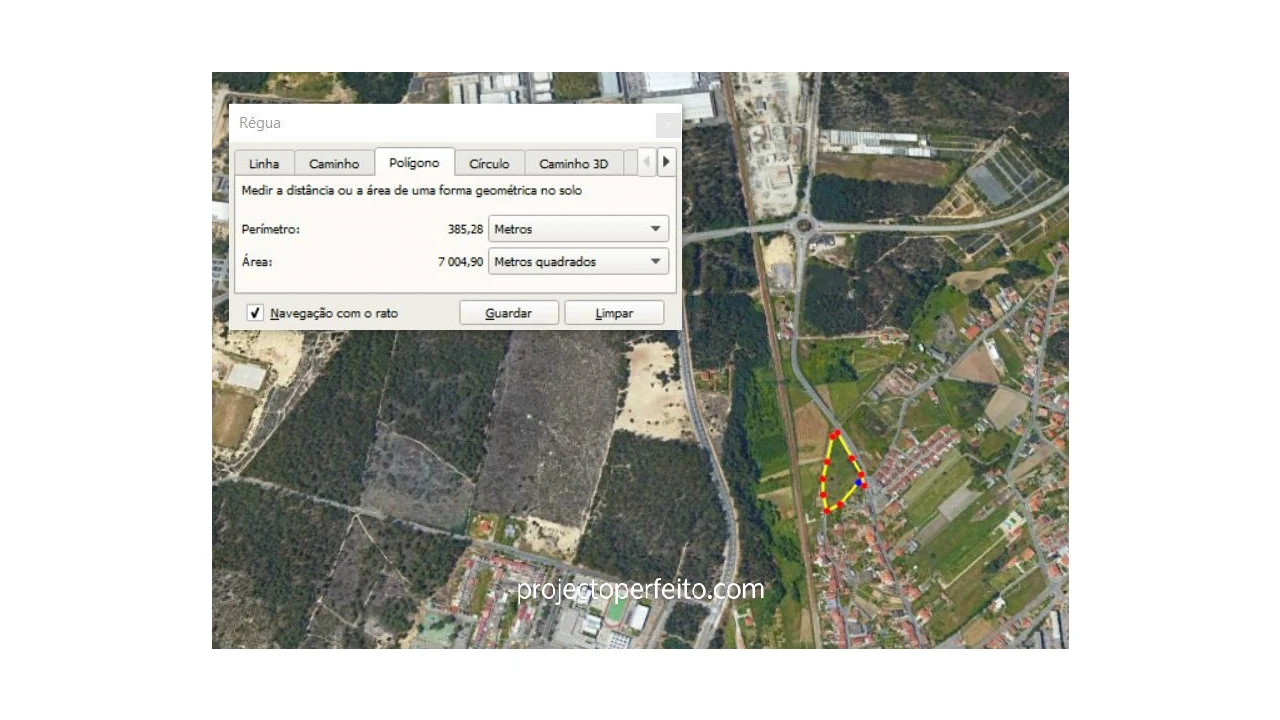This screenshot has width=1280, height=720.
Task: Click the bottom-most red polygon vertex
Action: pyautogui.click(x=827, y=511)
